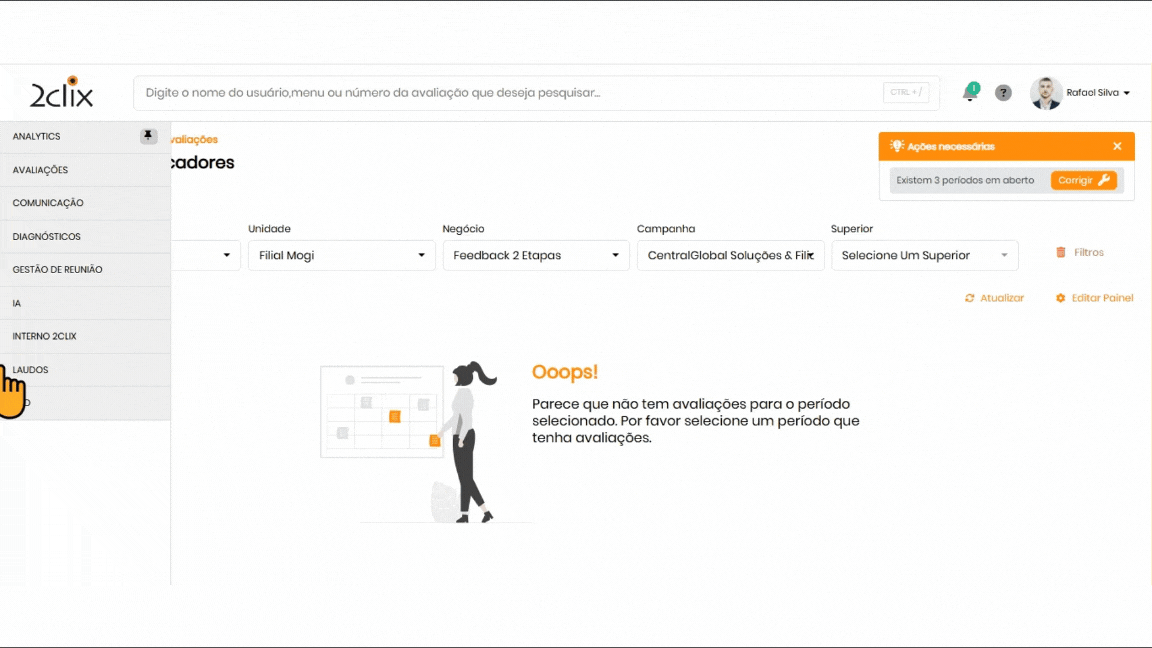
Task: Open the help question mark icon
Action: (1003, 93)
